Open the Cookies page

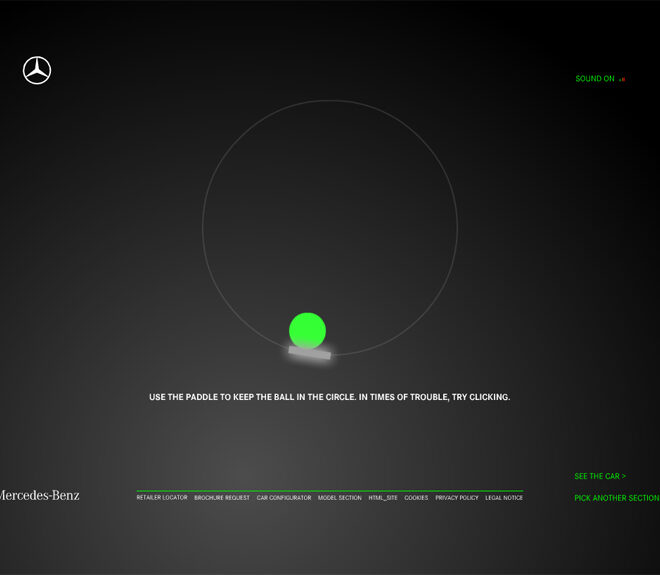point(416,498)
